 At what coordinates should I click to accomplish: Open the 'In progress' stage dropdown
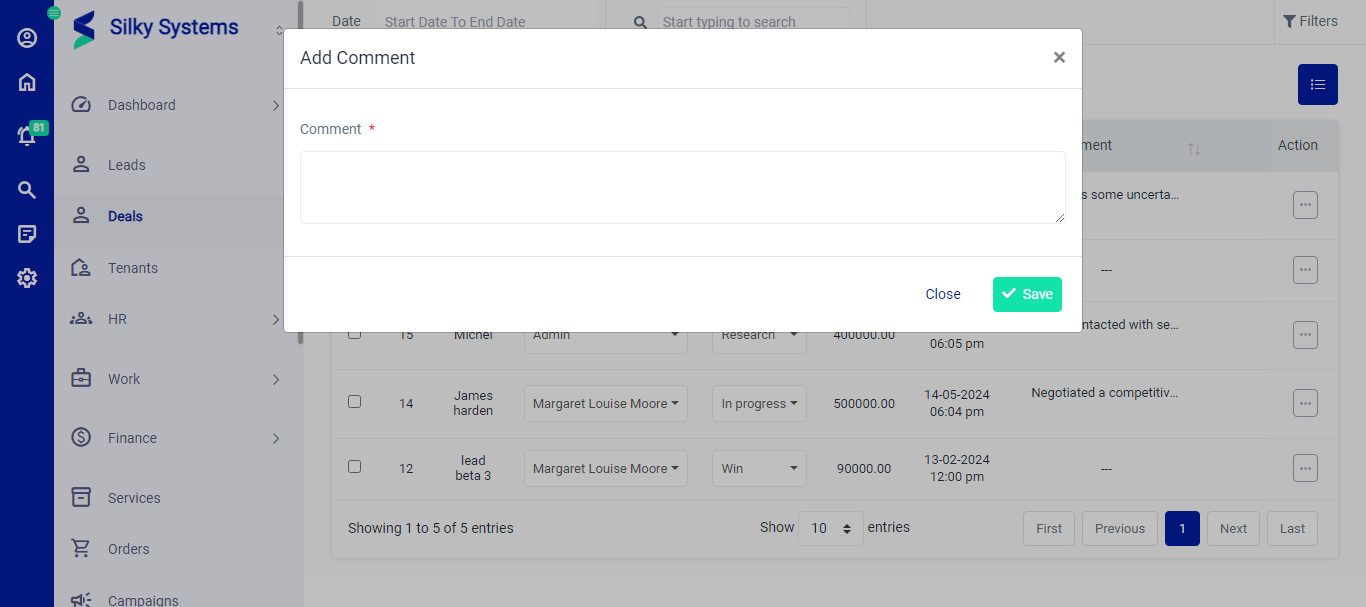759,404
